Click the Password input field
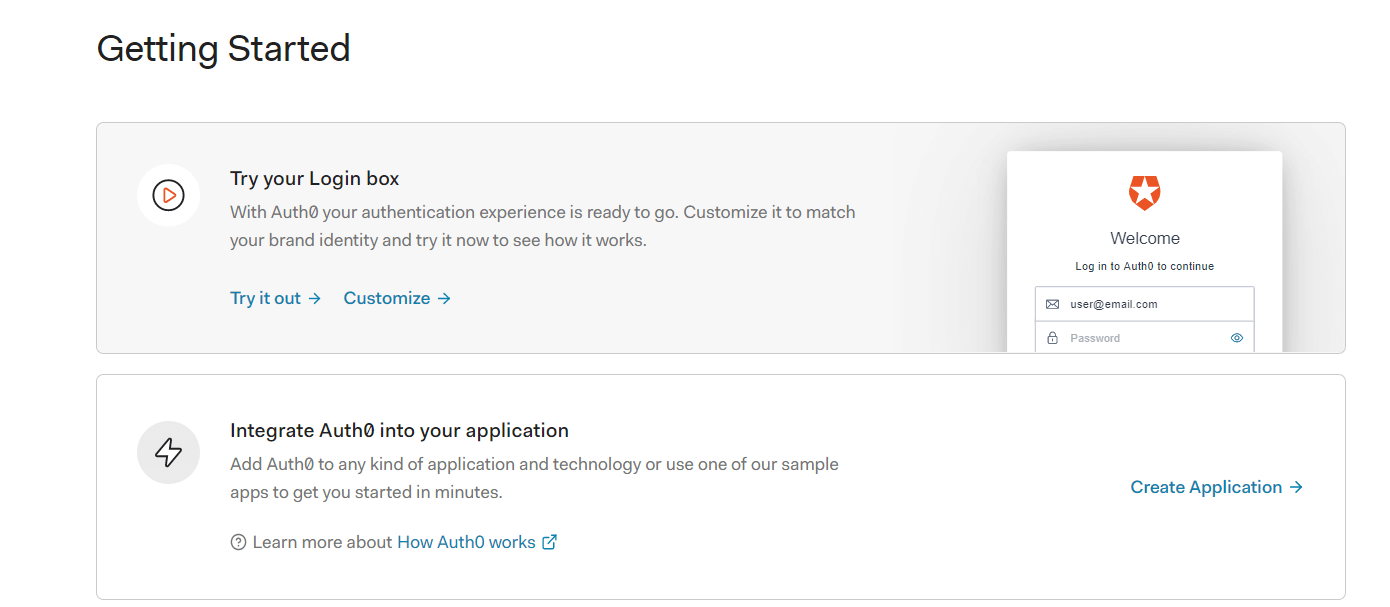Image resolution: width=1390 pixels, height=607 pixels. coord(1144,337)
